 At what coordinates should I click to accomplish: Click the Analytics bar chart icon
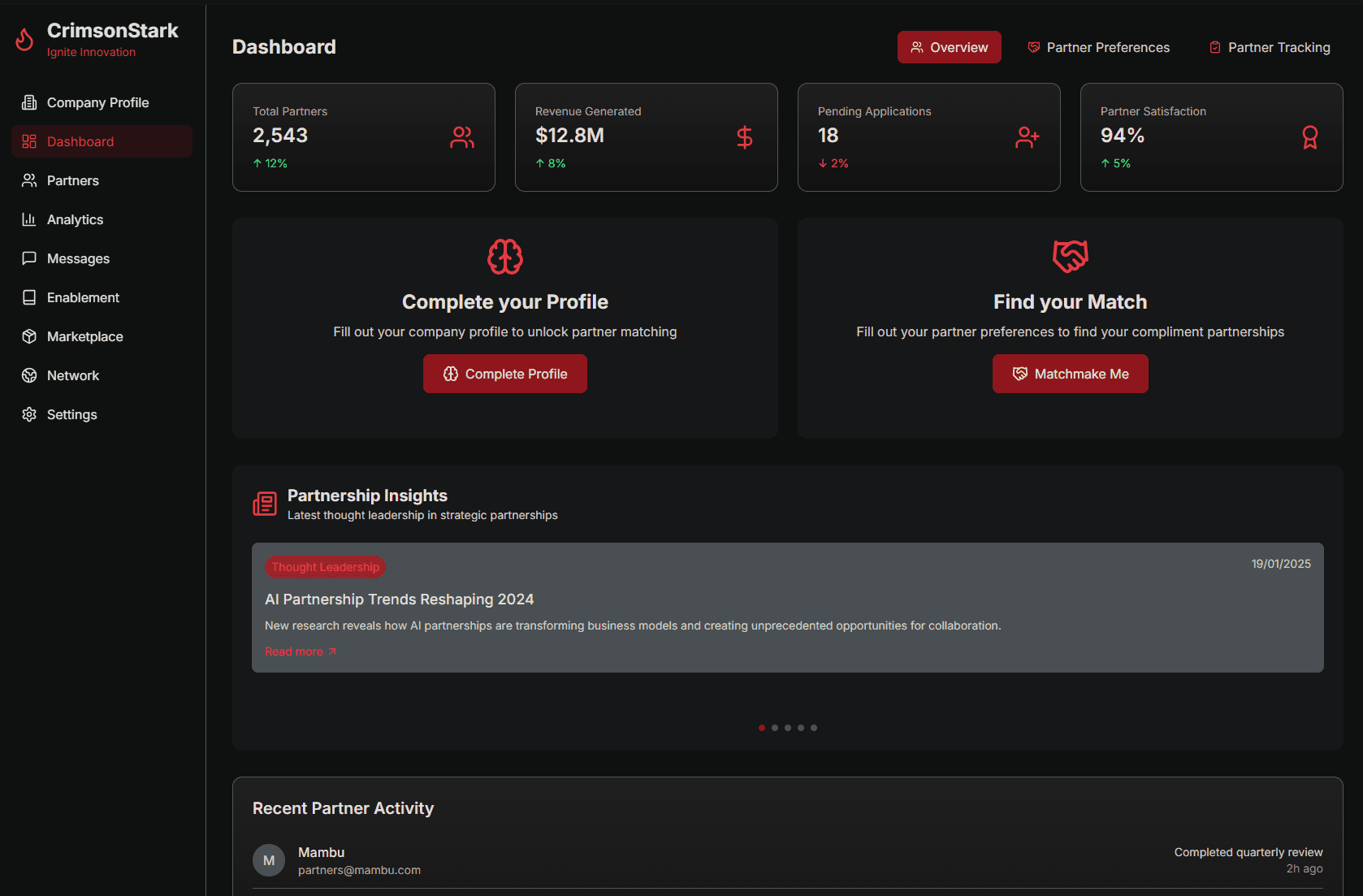click(x=29, y=219)
